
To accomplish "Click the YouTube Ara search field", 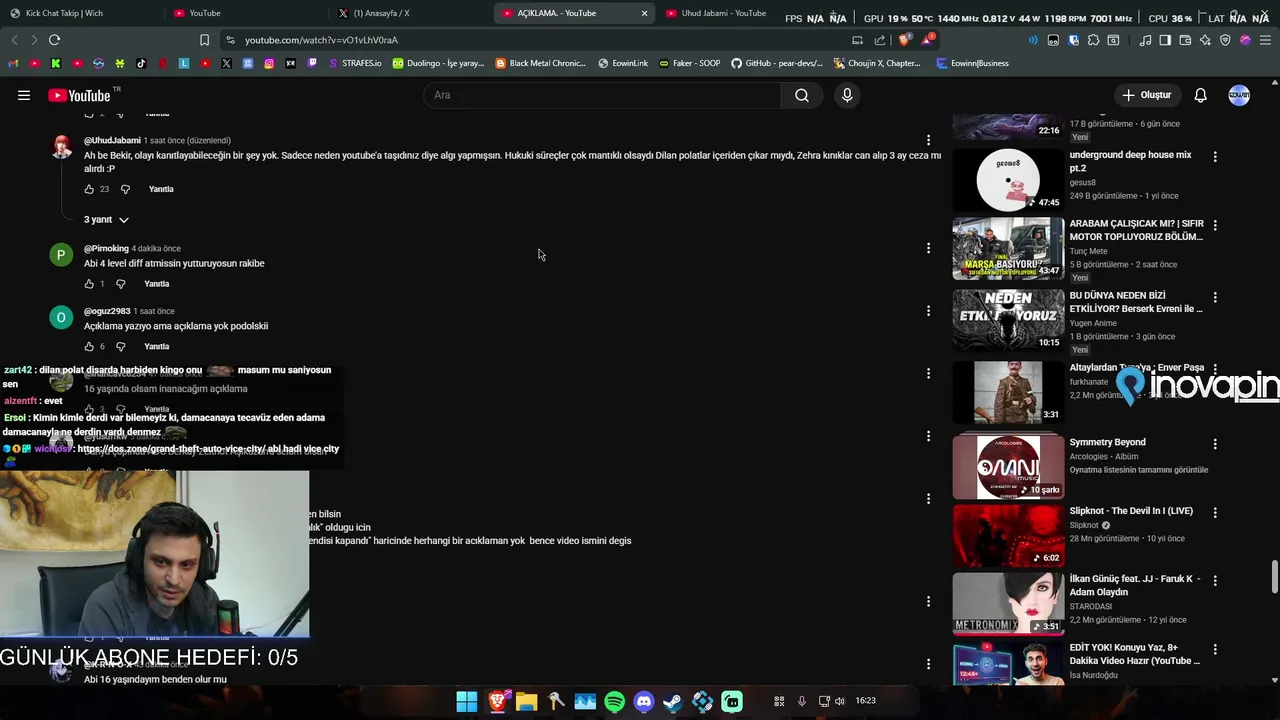I will click(x=603, y=95).
